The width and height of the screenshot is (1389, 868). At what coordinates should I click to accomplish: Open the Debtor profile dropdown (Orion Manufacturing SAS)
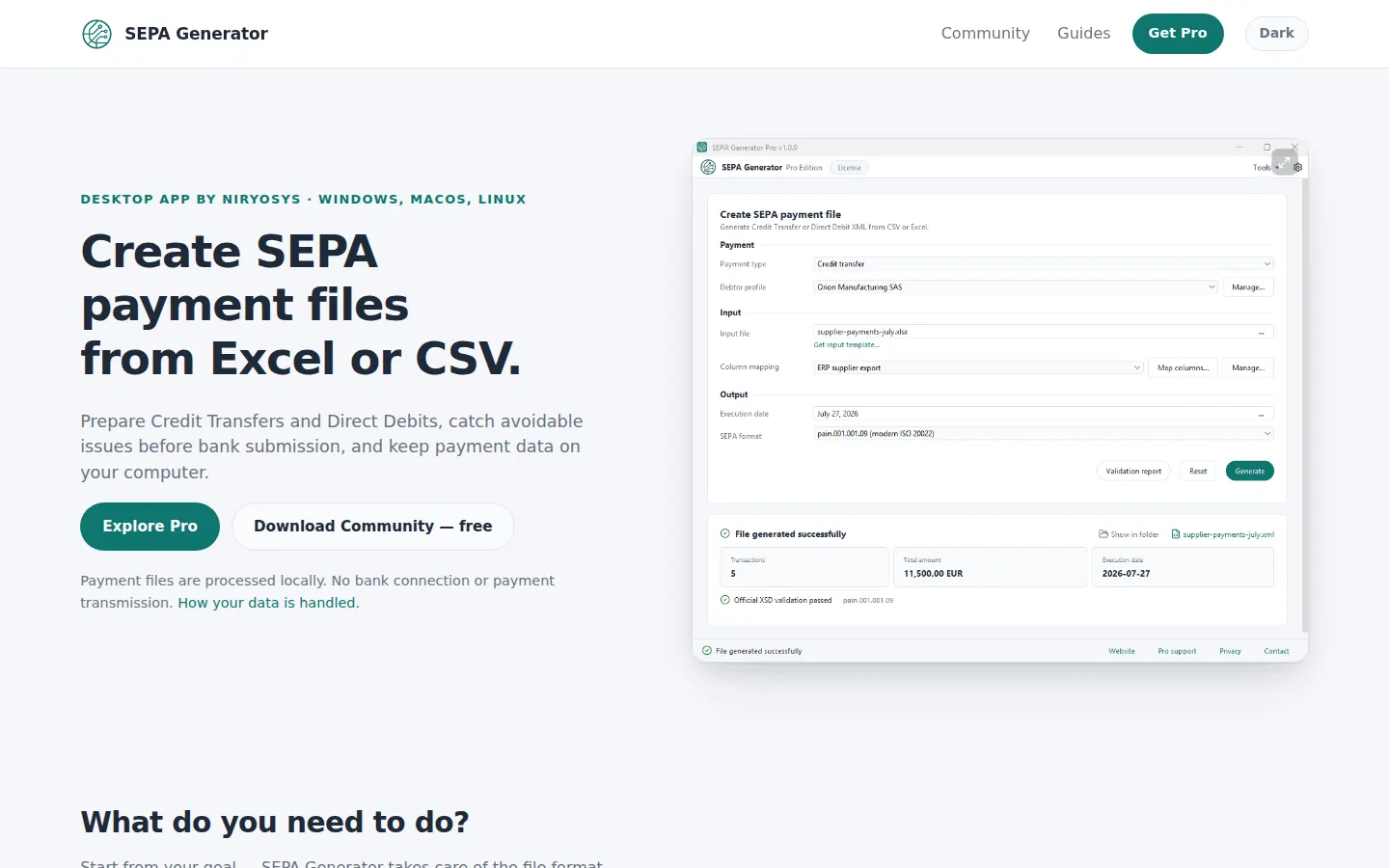[x=1015, y=286]
